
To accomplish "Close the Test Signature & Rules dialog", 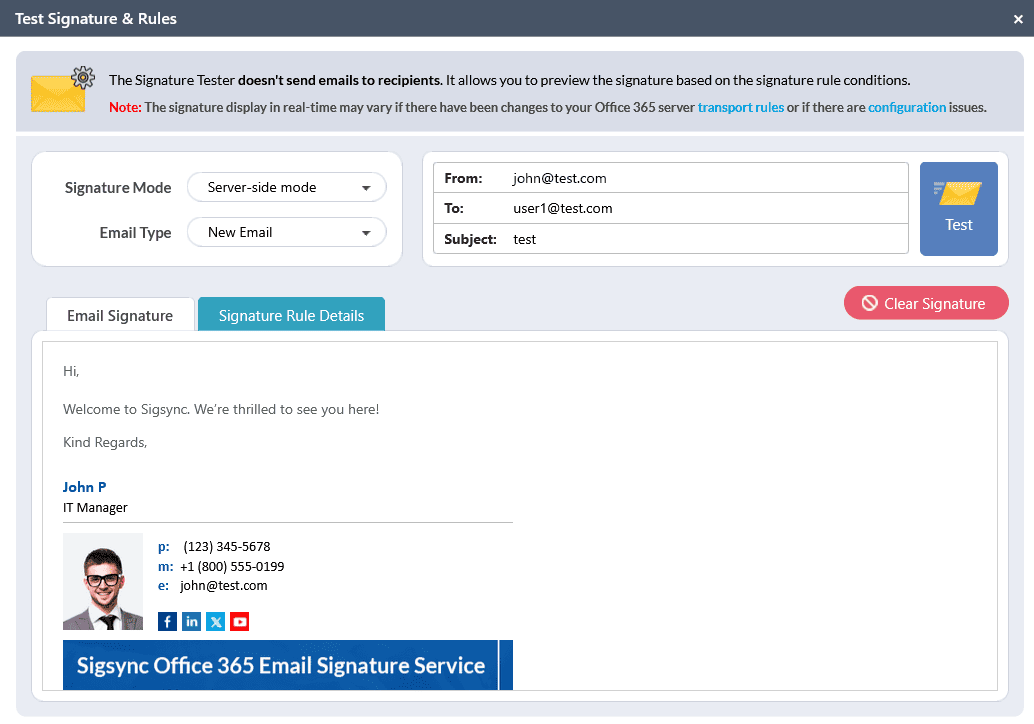I will 1018,19.
